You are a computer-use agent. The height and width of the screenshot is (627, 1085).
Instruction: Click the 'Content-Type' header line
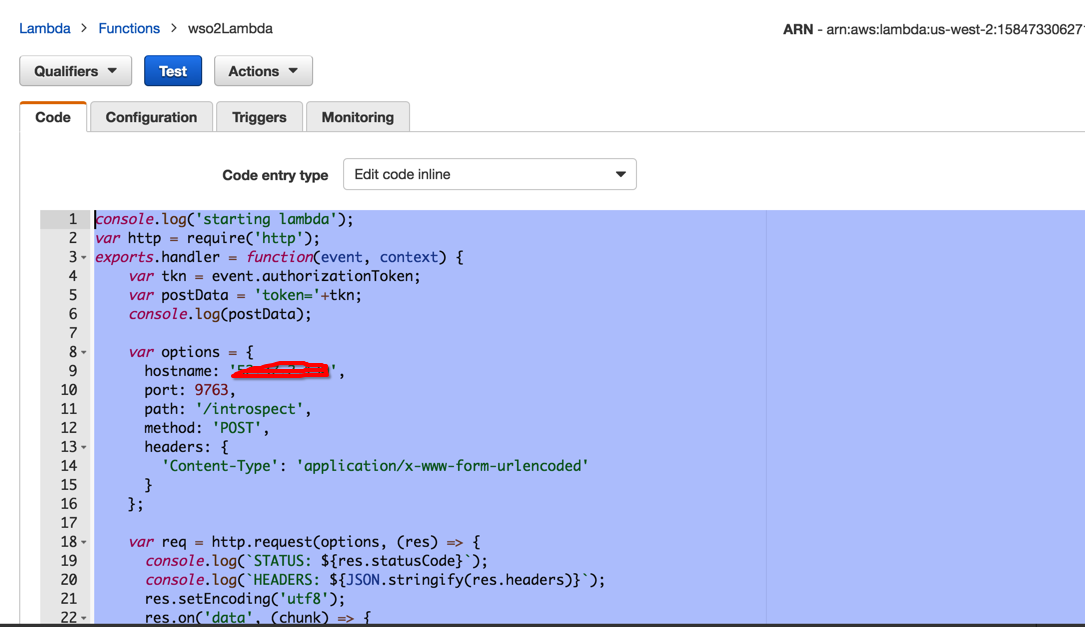click(x=374, y=466)
